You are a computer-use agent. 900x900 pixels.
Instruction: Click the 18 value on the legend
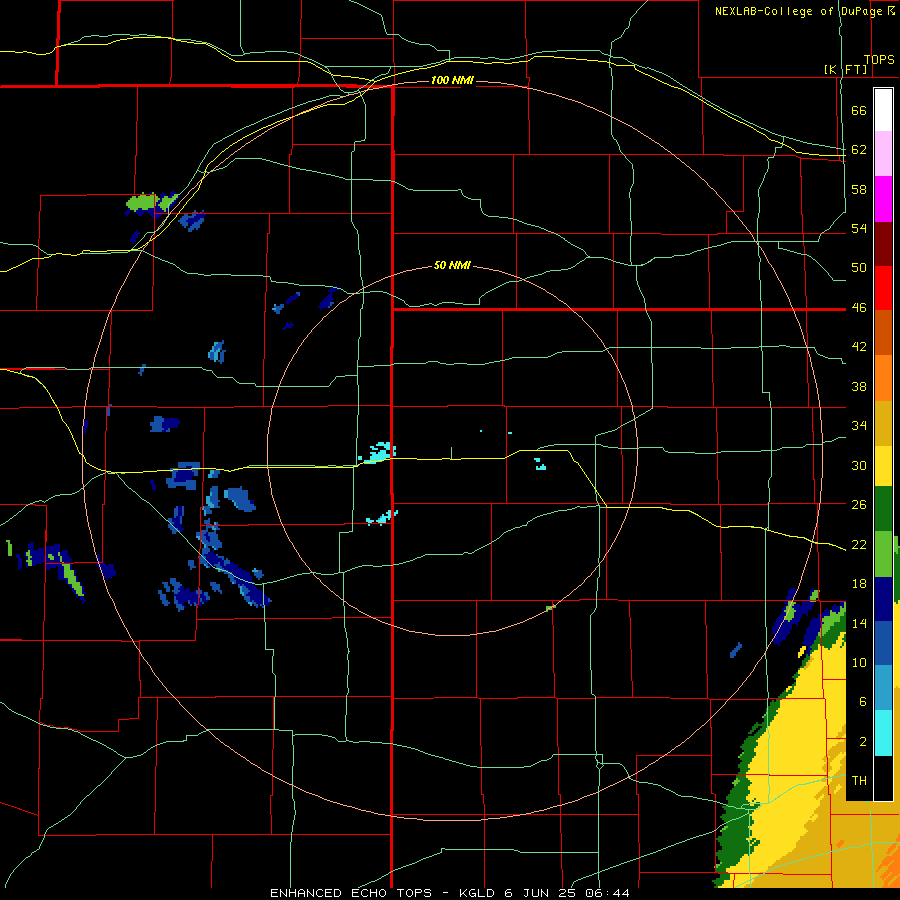[859, 584]
